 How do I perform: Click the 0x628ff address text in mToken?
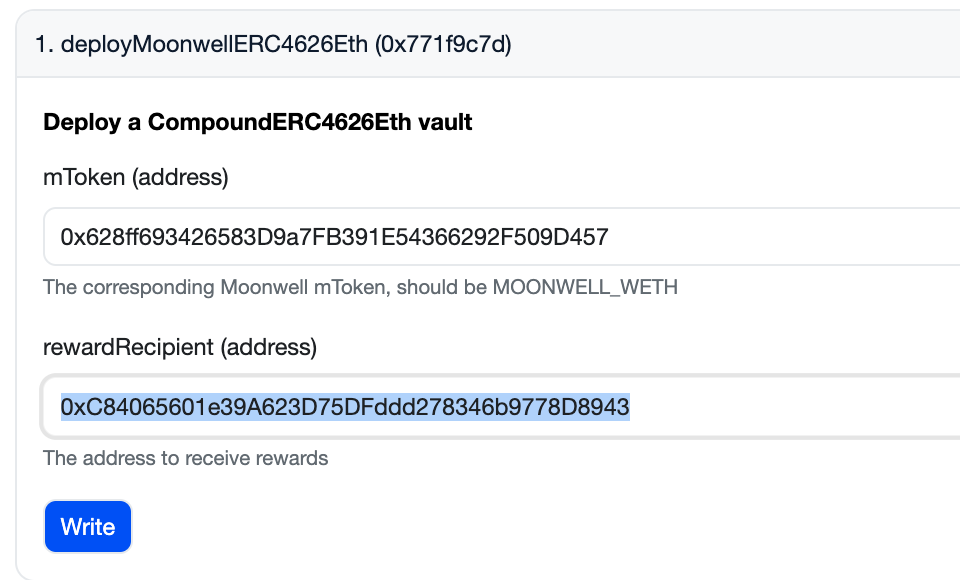click(334, 237)
